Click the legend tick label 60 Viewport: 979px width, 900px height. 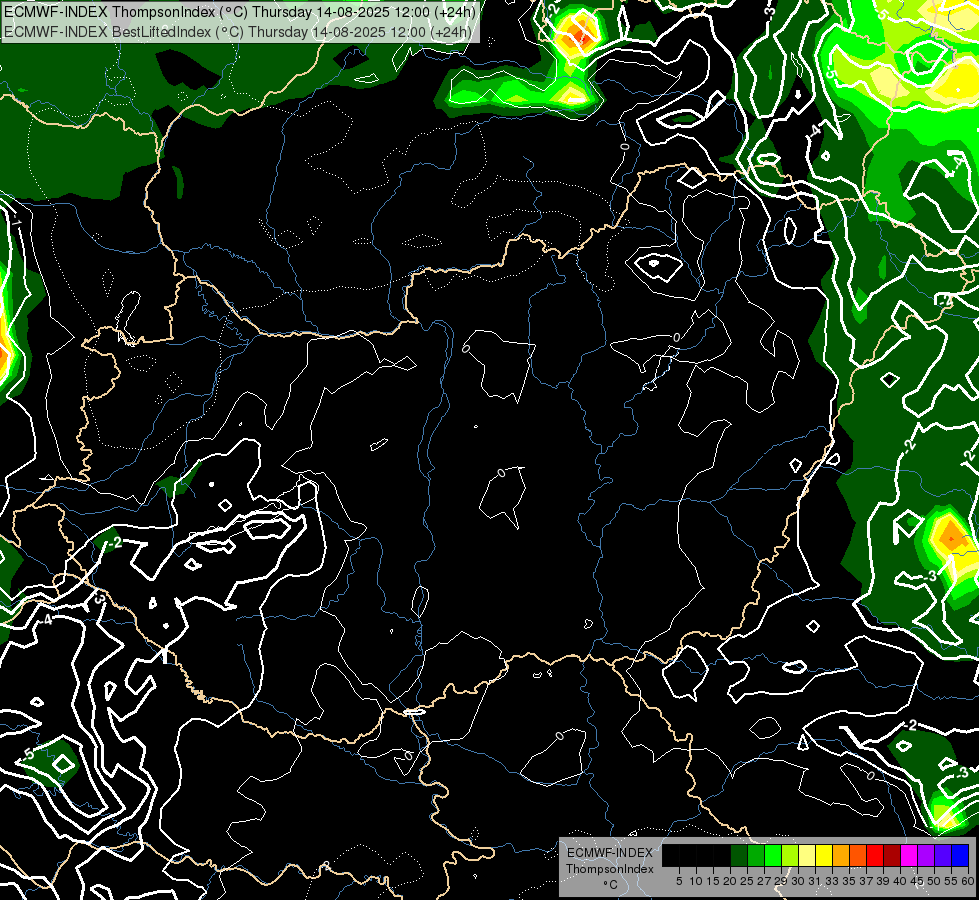pos(968,881)
